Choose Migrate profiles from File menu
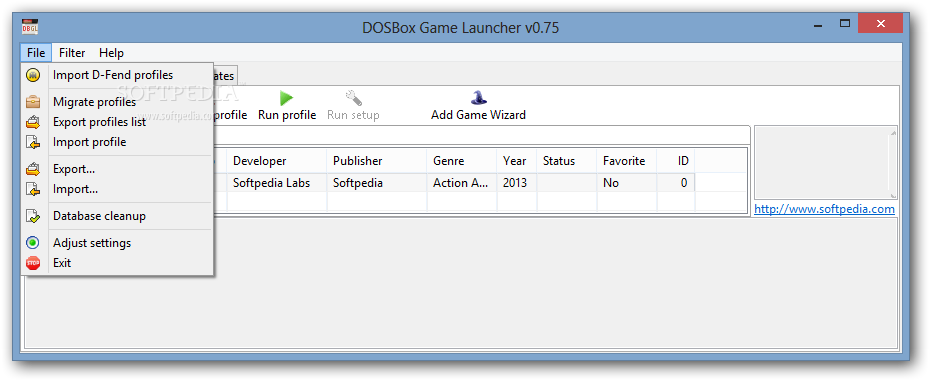The height and width of the screenshot is (381, 930). [117, 102]
